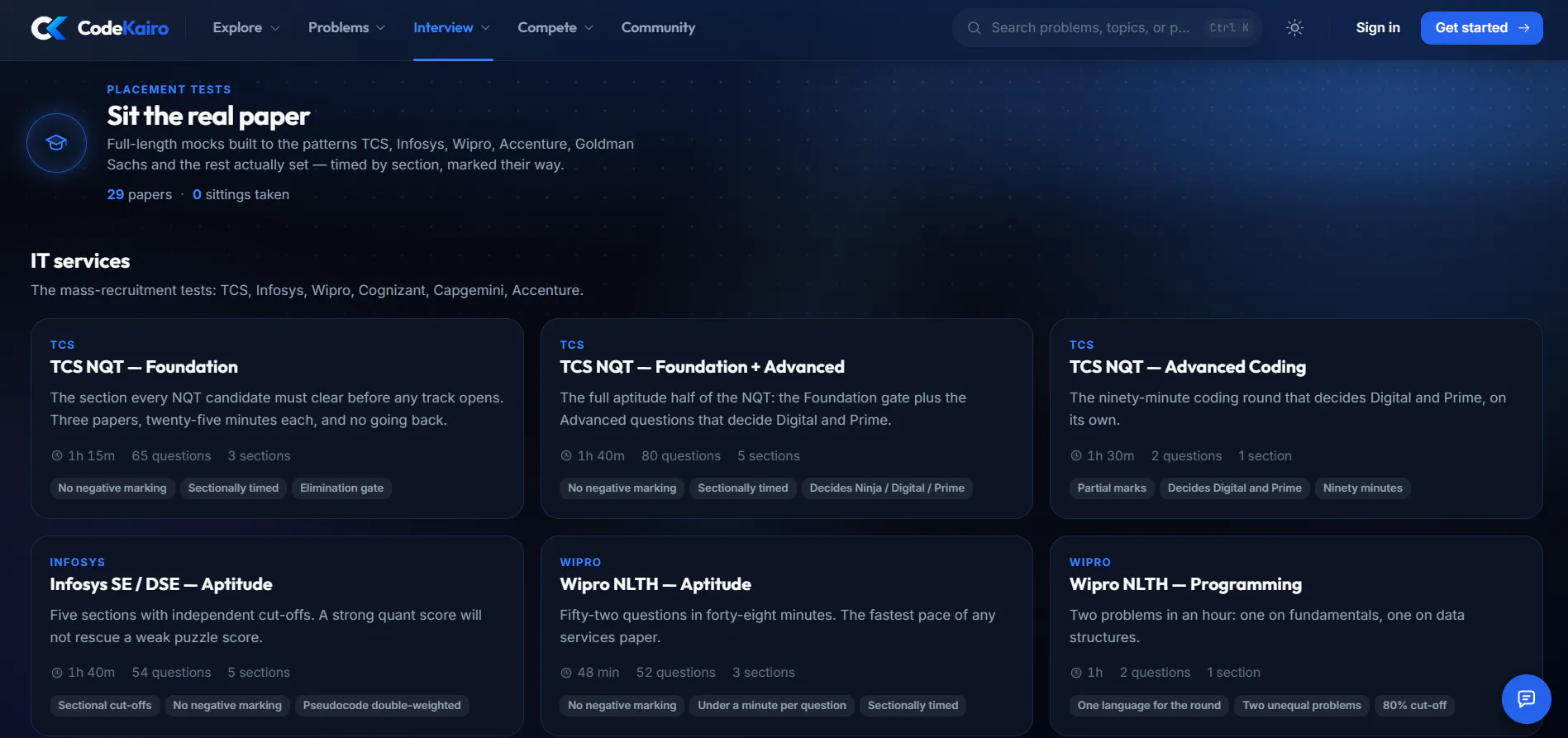The width and height of the screenshot is (1568, 738).
Task: Click the "IT services" section heading
Action: pos(80,261)
